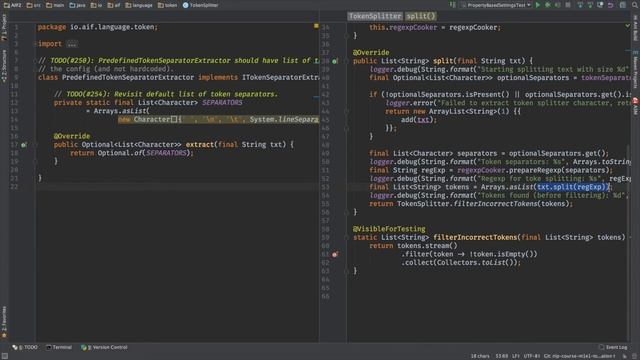
Task: Click TokenSplitter editor breadcrumb
Action: point(375,16)
